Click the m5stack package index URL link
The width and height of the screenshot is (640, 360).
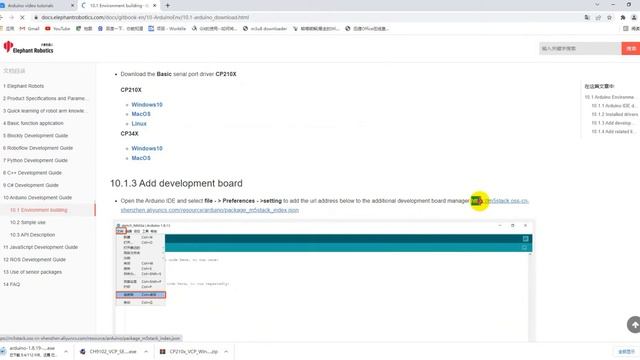tap(209, 210)
